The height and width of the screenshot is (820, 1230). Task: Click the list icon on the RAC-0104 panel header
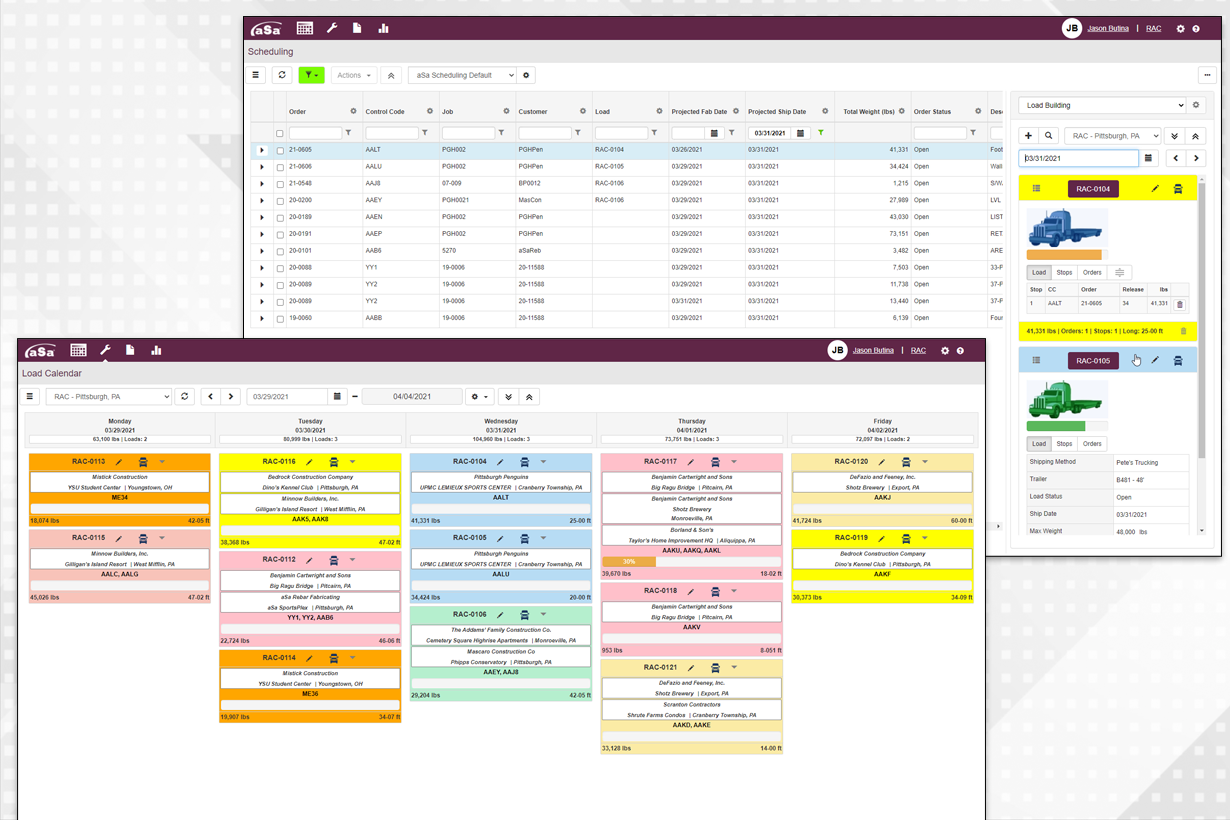coord(1036,189)
